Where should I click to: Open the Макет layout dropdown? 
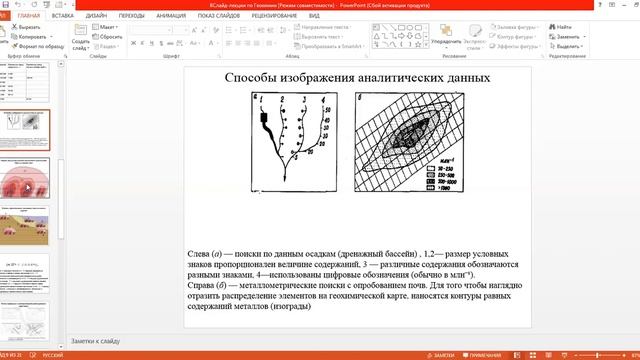point(105,27)
